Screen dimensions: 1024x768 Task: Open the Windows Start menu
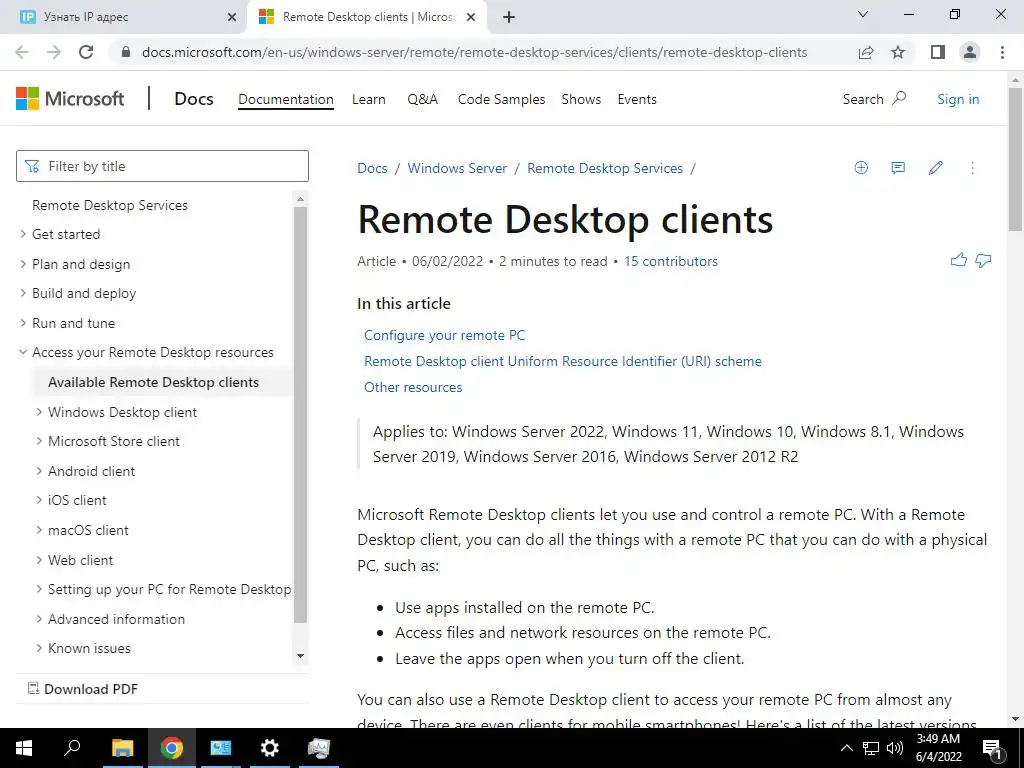coord(24,748)
